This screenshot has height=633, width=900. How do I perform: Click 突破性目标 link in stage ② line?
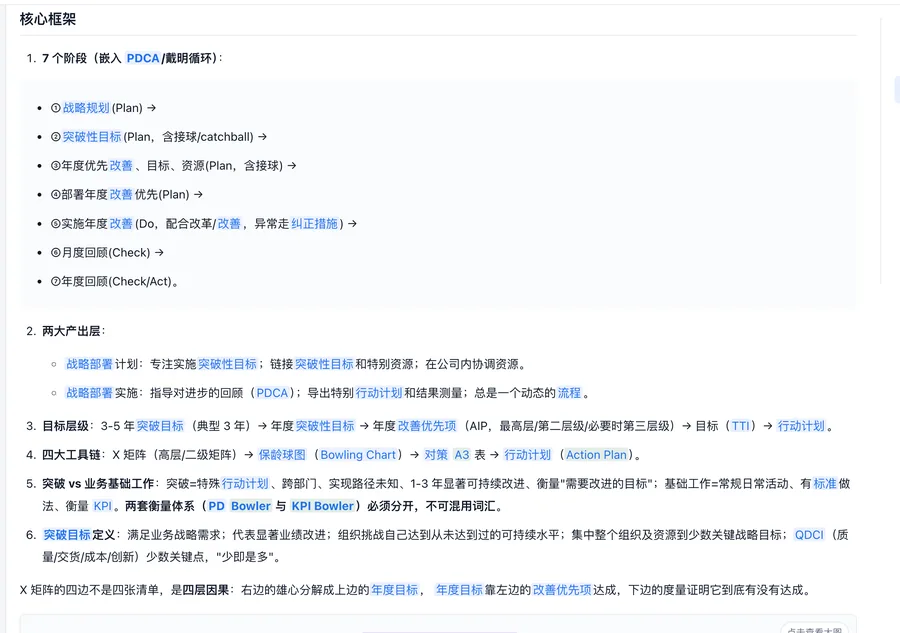92,137
